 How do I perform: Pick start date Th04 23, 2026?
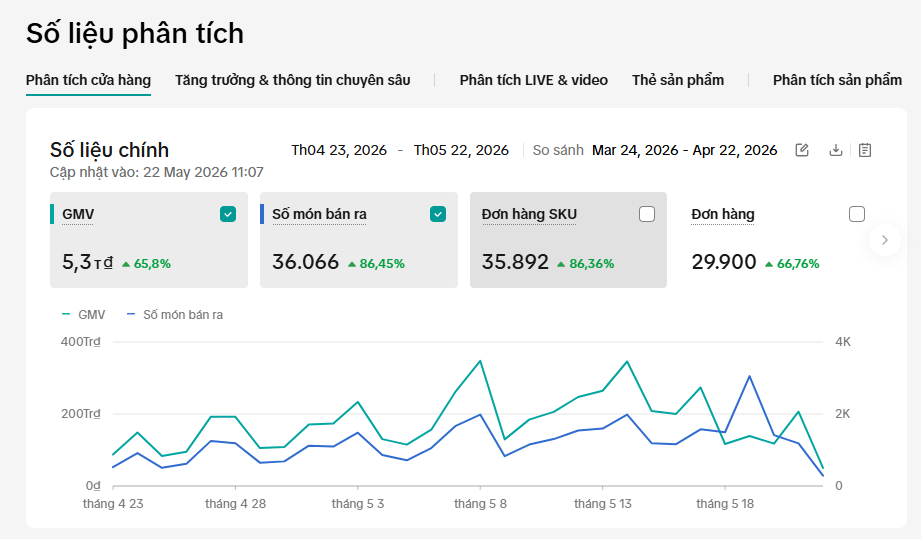[339, 150]
